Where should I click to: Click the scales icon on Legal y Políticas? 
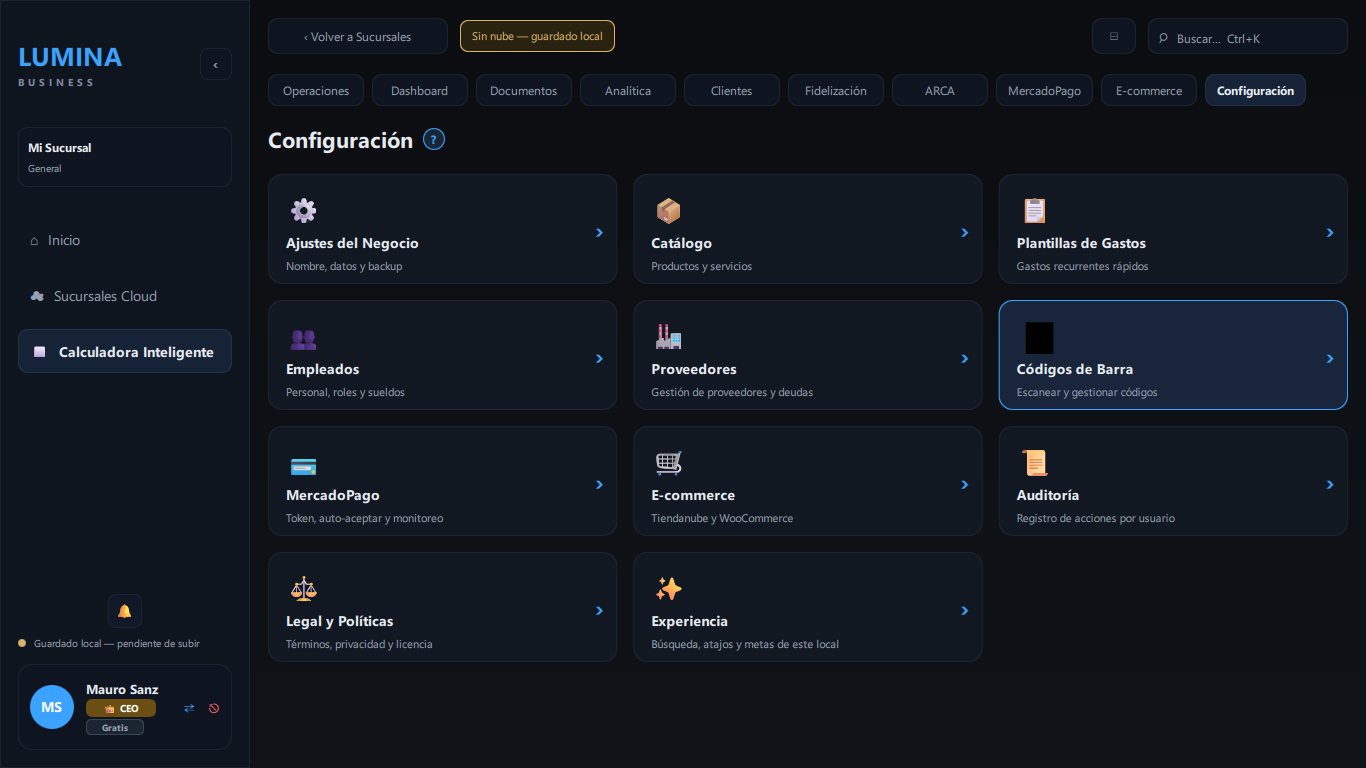[x=303, y=588]
